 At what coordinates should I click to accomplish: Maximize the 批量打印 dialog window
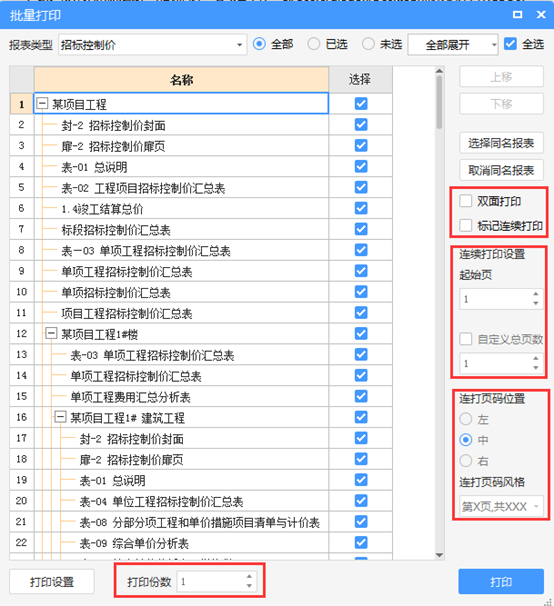pos(517,15)
